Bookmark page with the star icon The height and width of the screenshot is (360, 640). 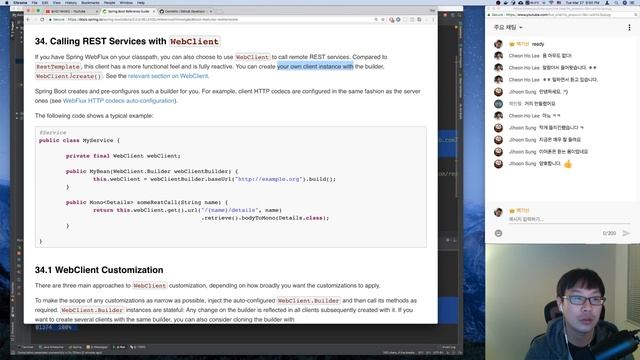click(382, 20)
